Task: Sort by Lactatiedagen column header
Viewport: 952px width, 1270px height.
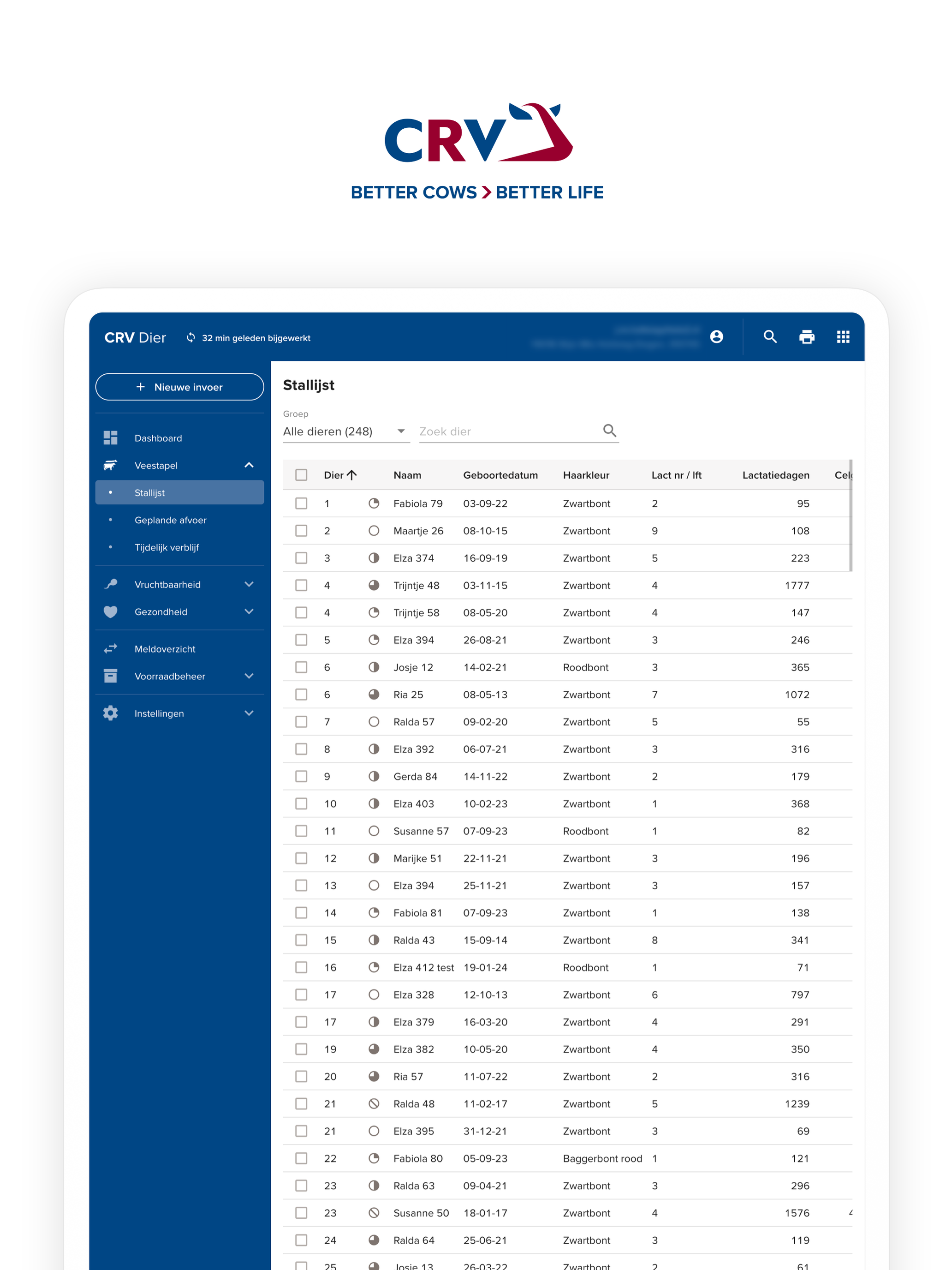Action: (x=776, y=475)
